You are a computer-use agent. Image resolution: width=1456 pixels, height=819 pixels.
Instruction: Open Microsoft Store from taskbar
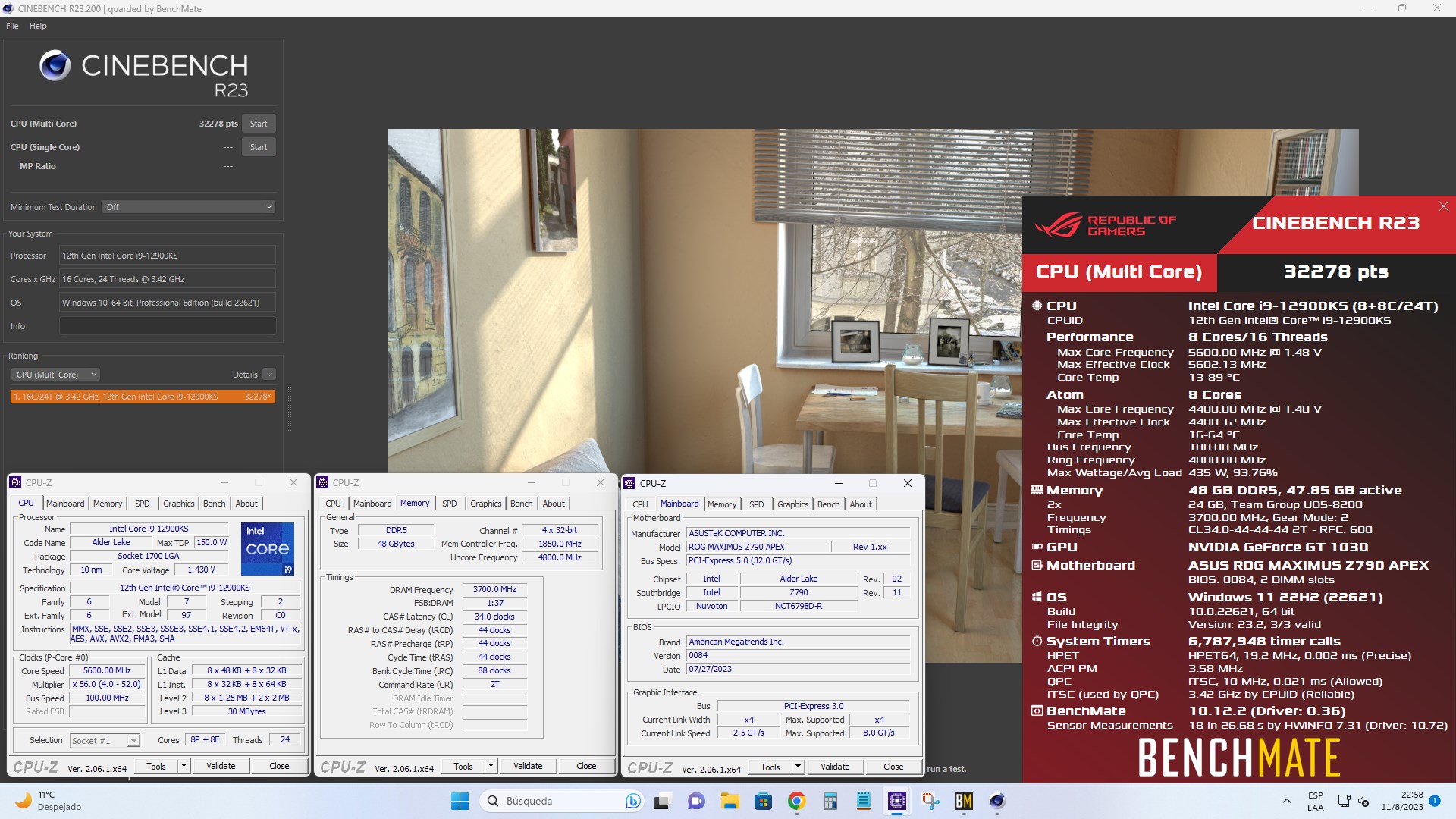pos(763,801)
